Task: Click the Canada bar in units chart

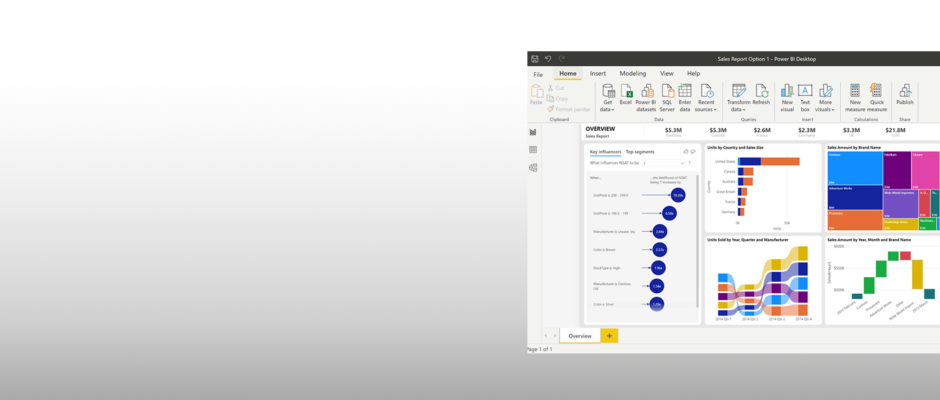Action: [745, 172]
